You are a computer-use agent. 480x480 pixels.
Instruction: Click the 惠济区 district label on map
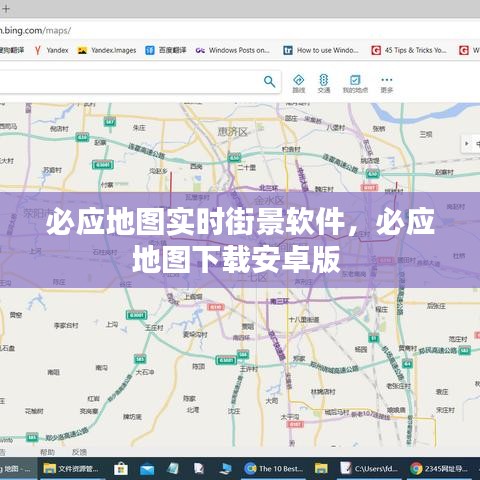[x=233, y=132]
